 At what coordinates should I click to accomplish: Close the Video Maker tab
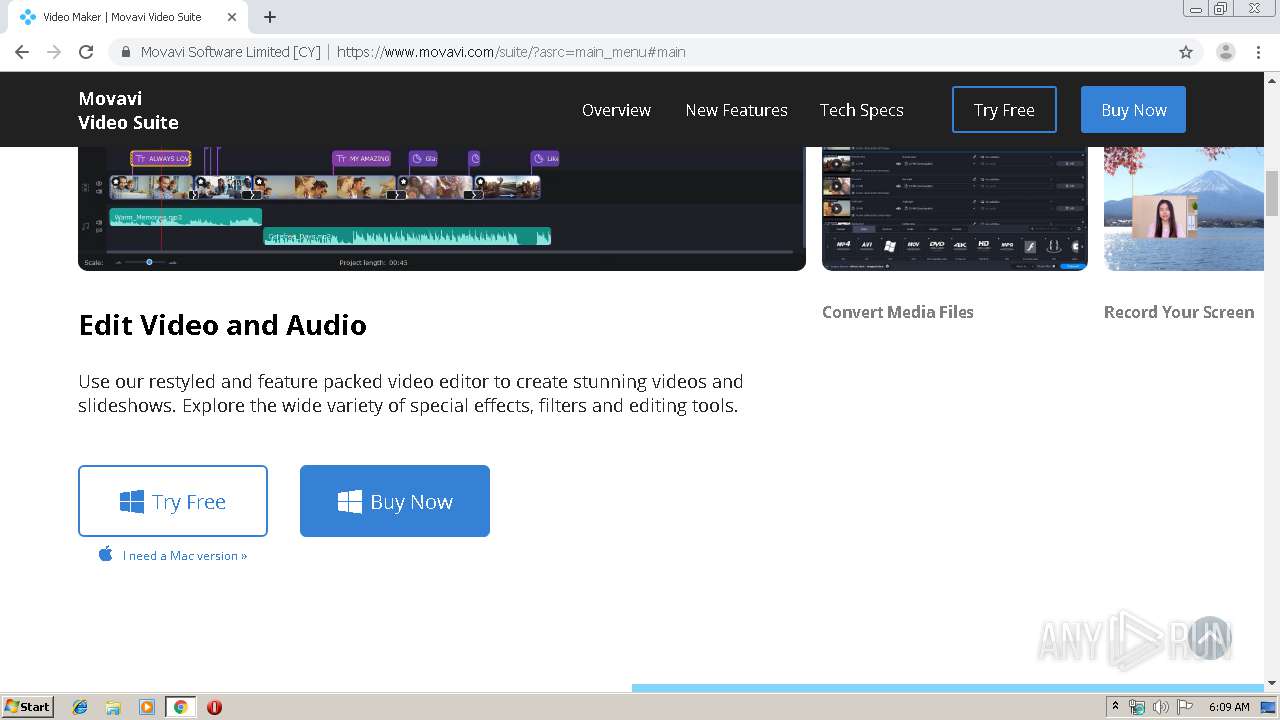tap(232, 17)
